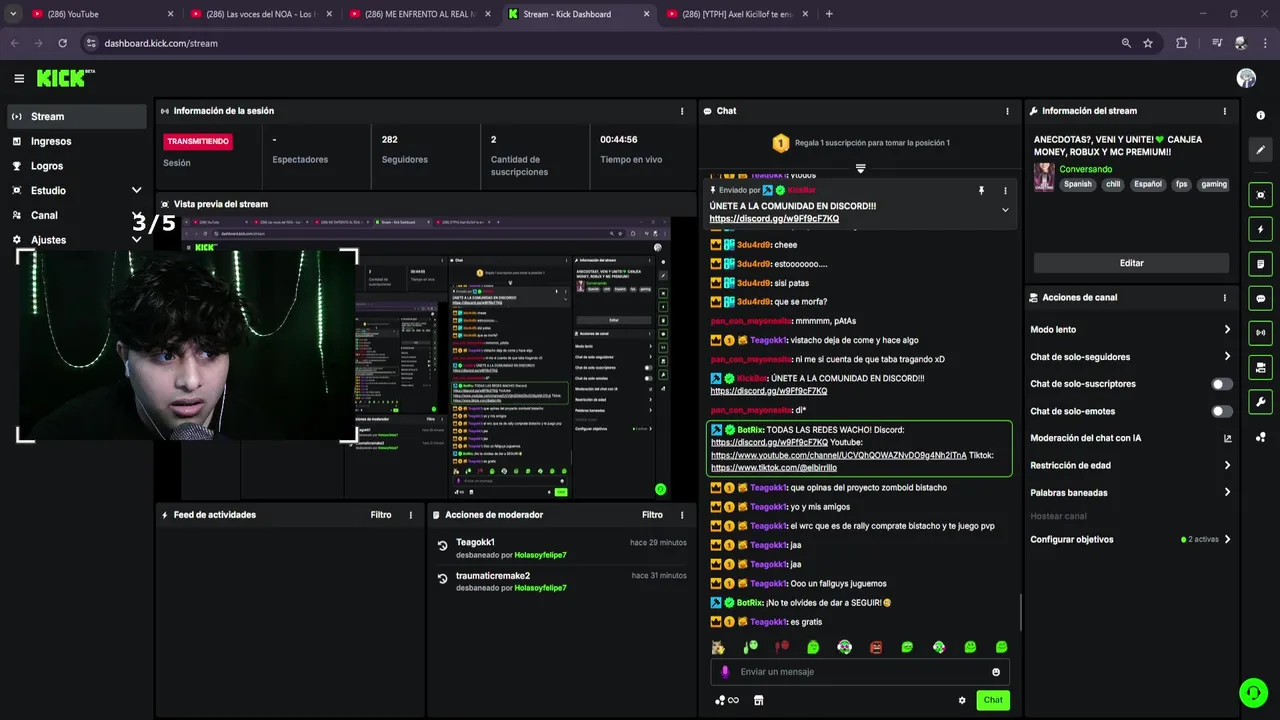Image resolution: width=1280 pixels, height=720 pixels.
Task: Send message with green Chat button
Action: click(993, 700)
